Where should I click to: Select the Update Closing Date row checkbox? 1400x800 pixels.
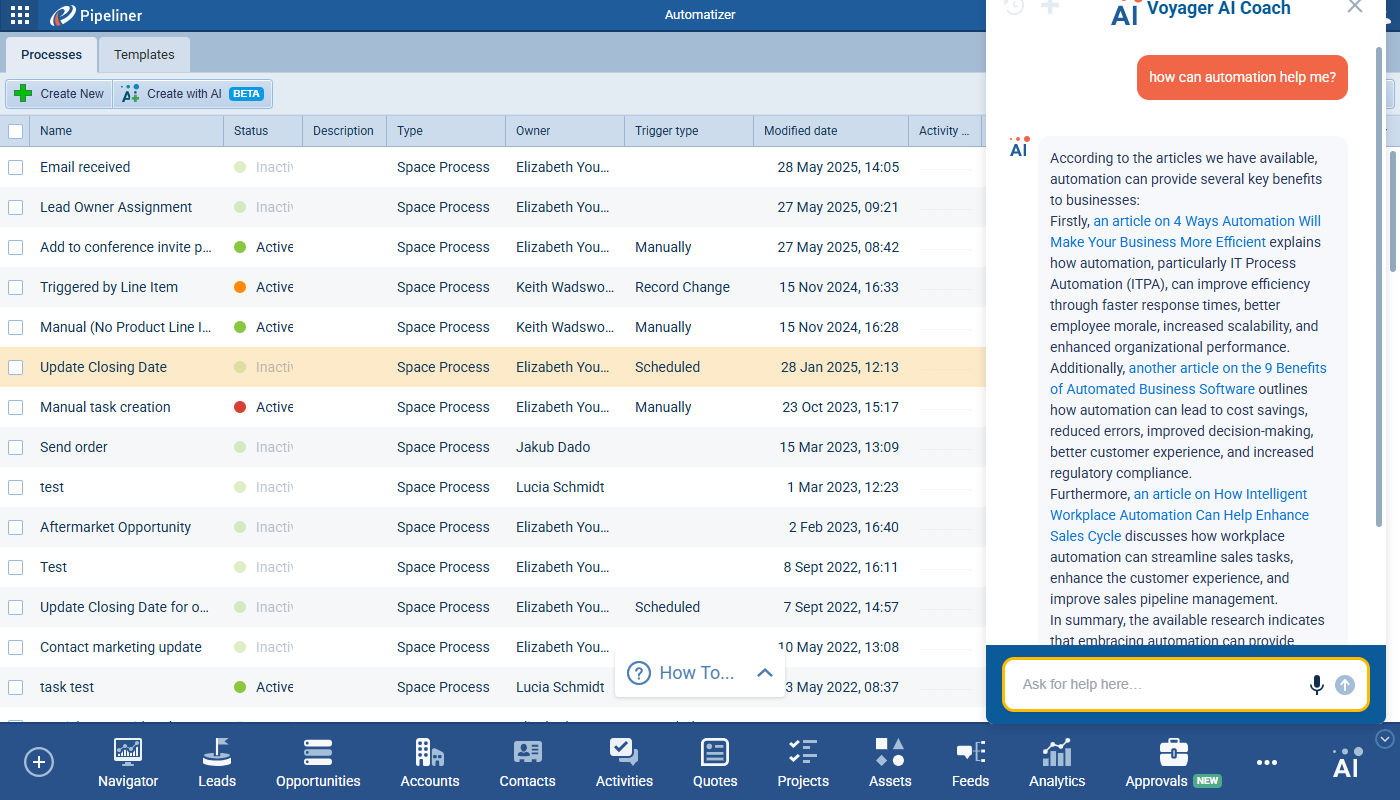click(x=16, y=367)
